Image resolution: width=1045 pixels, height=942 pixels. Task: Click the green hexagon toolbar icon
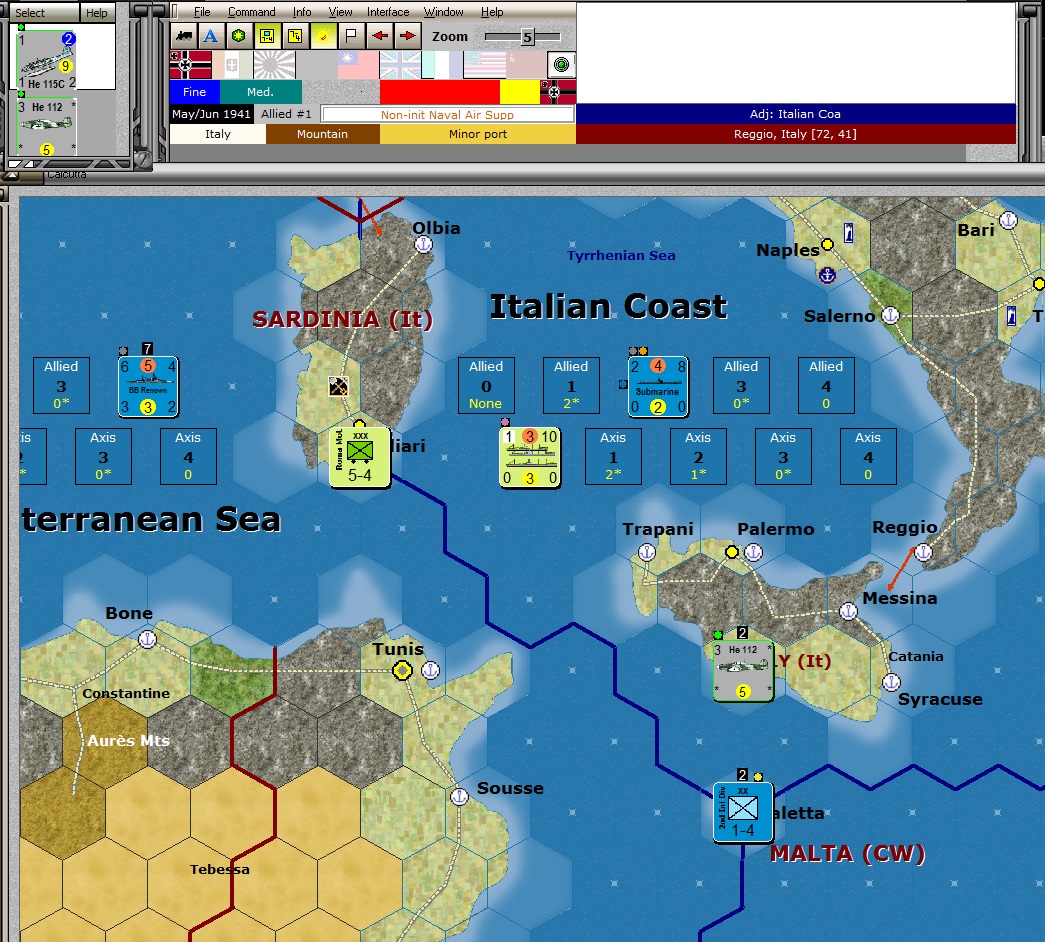tap(239, 36)
